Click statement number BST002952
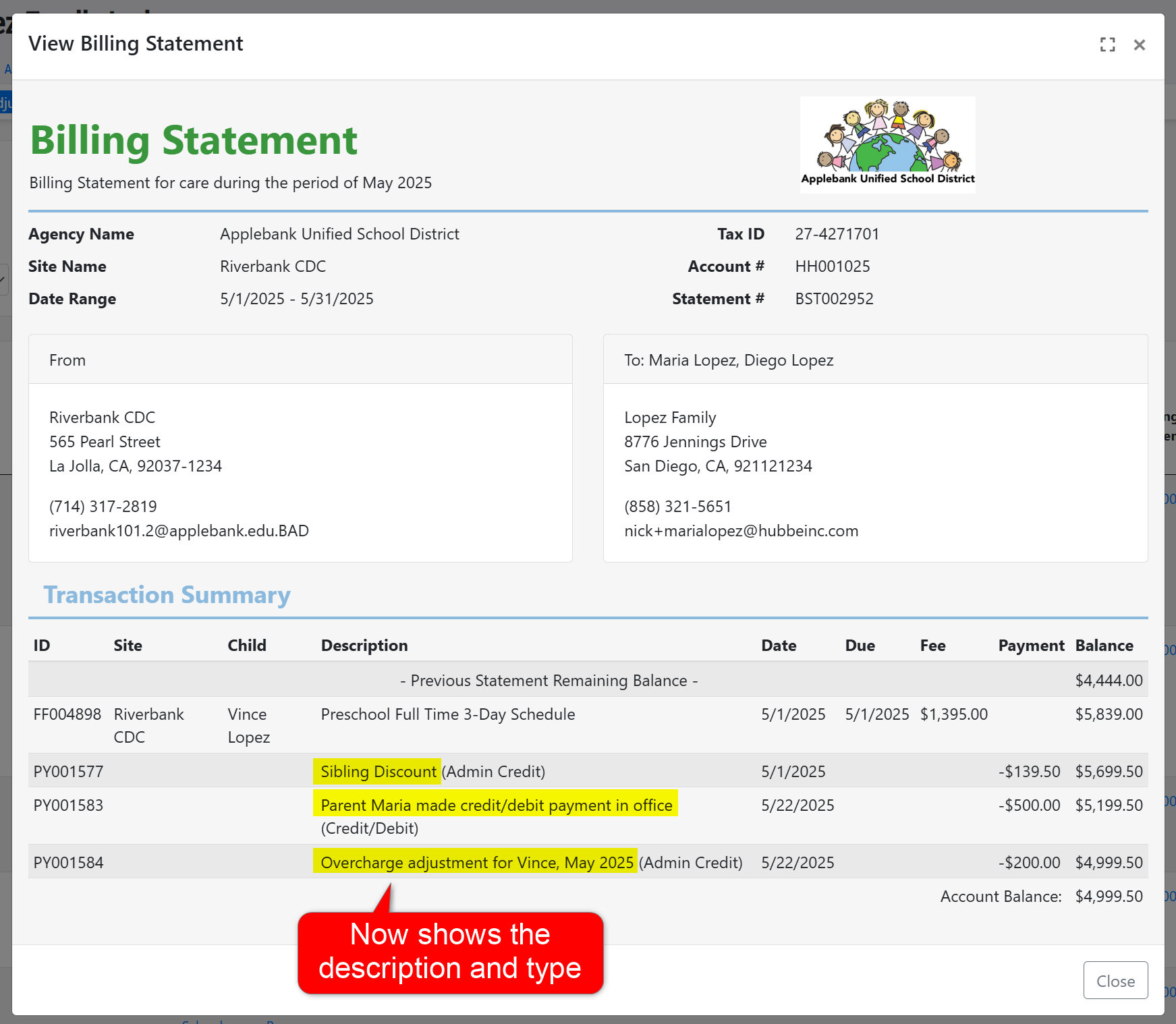The height and width of the screenshot is (1024, 1176). [x=834, y=299]
